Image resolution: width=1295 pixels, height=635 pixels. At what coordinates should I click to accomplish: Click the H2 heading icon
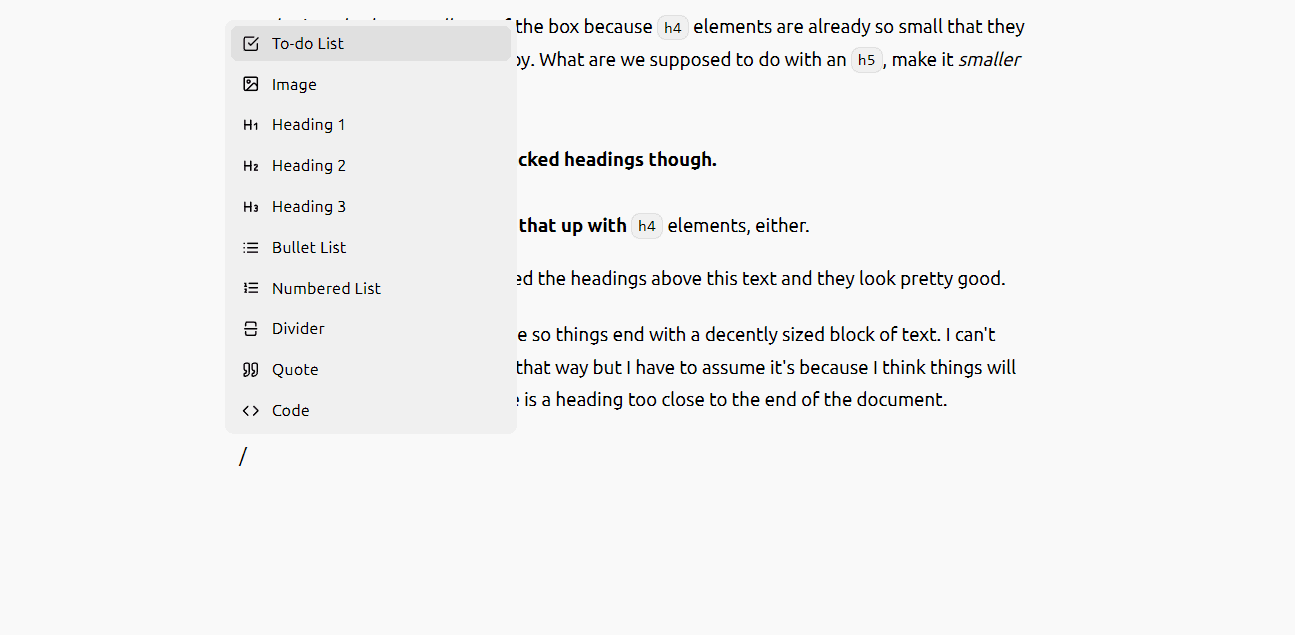click(251, 166)
